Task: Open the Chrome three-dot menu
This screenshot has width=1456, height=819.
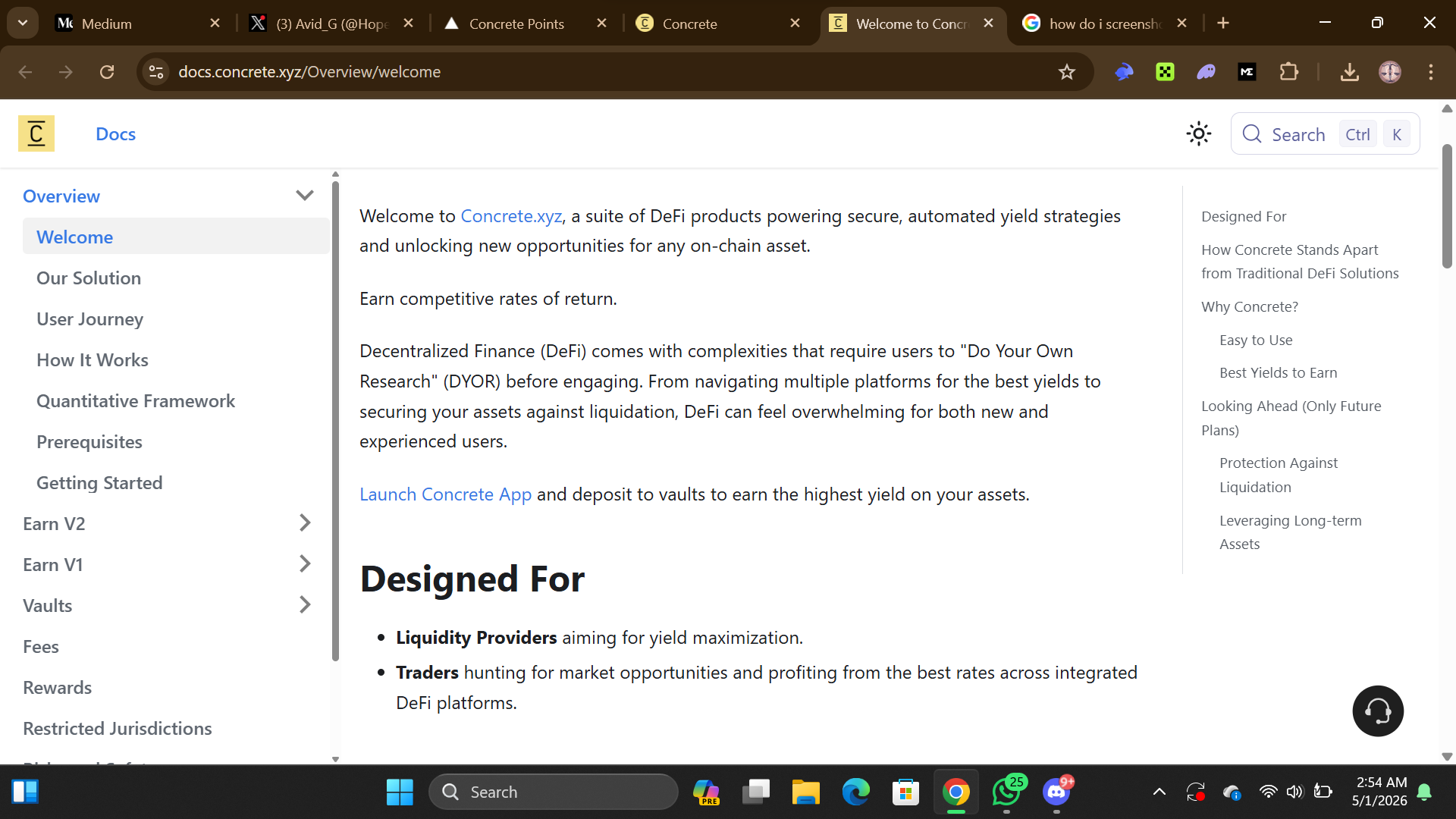Action: [x=1431, y=72]
